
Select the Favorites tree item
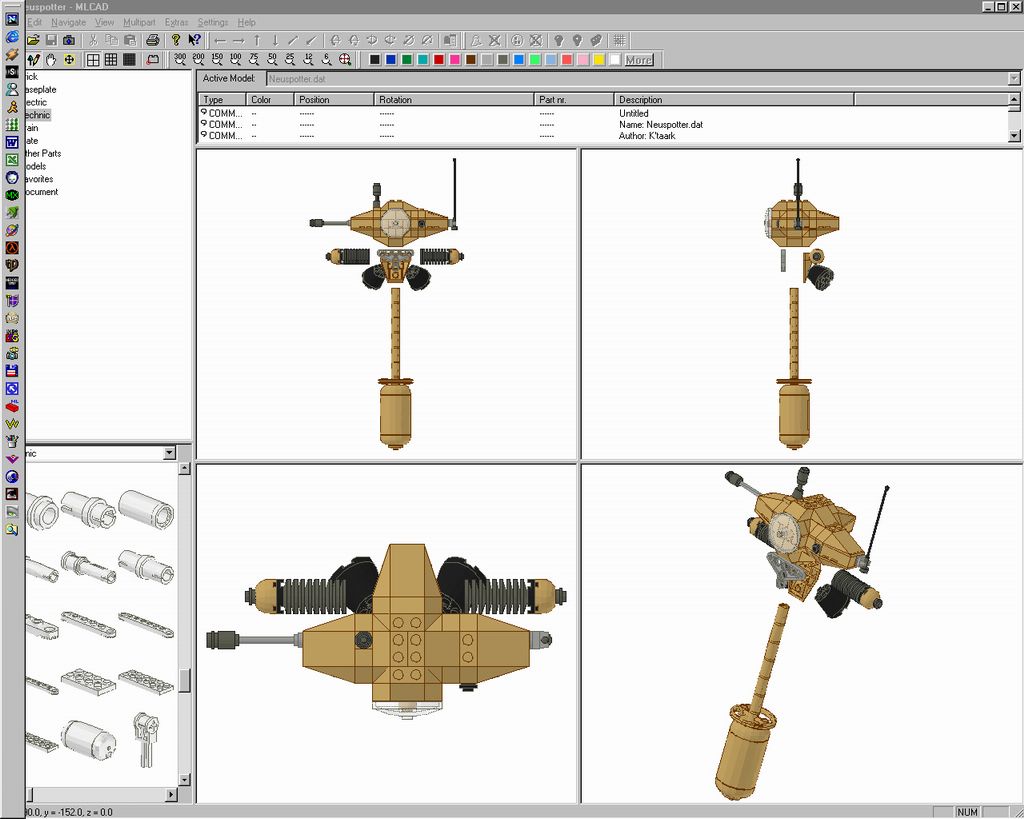39,179
